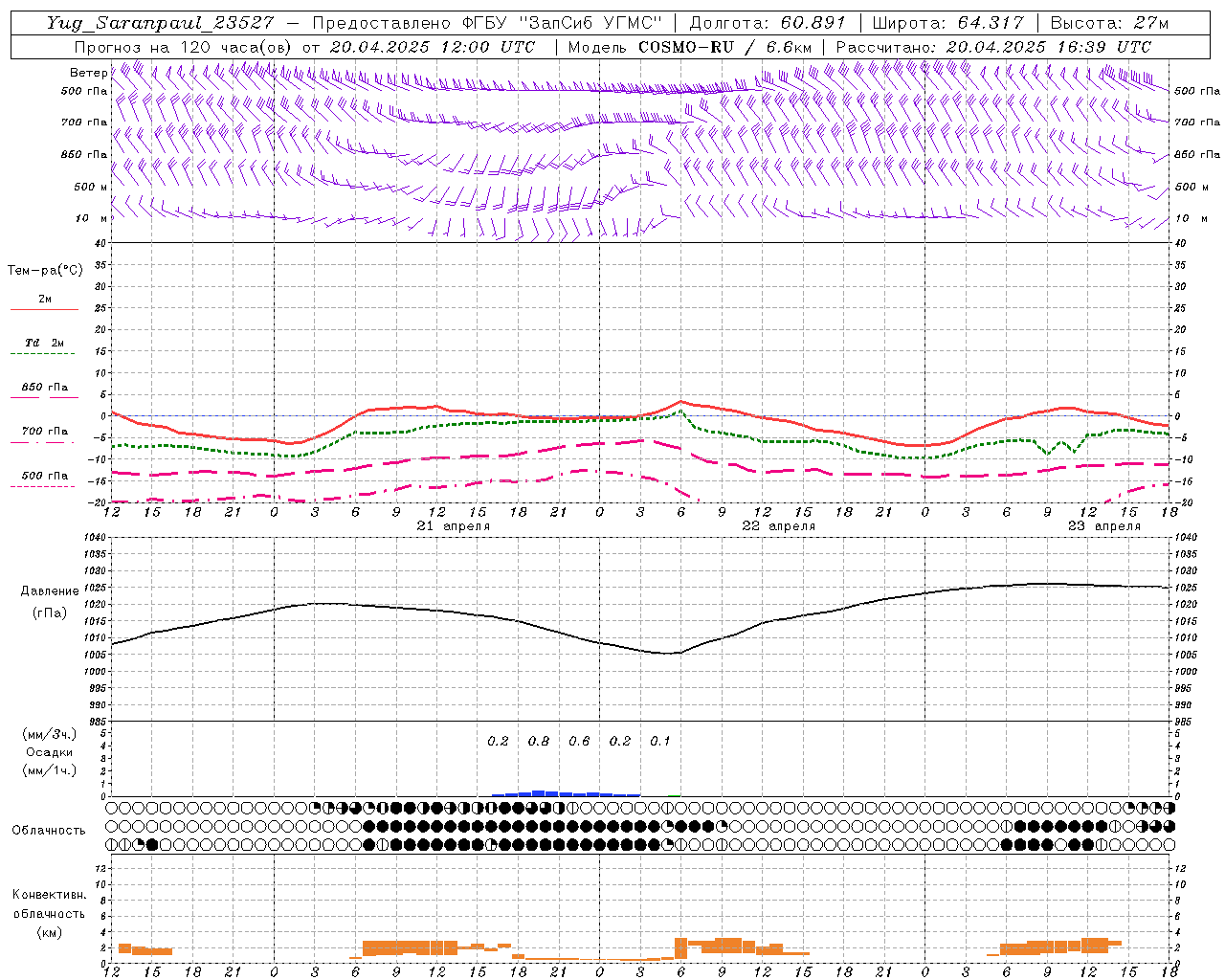Click the 700 гПа temperature legend entry
The image size is (1225, 980).
click(44, 431)
